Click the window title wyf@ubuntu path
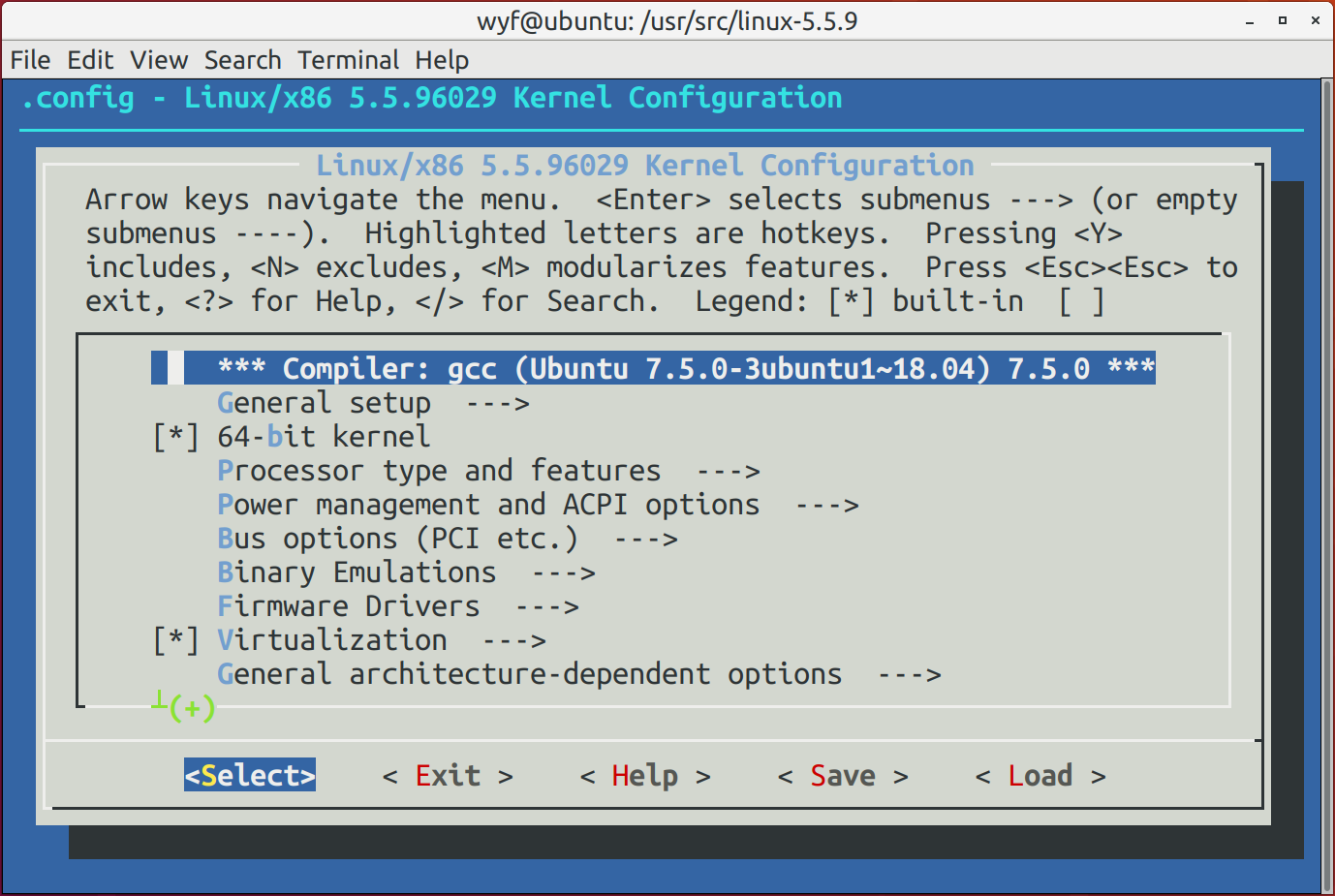This screenshot has width=1335, height=896. point(667,21)
